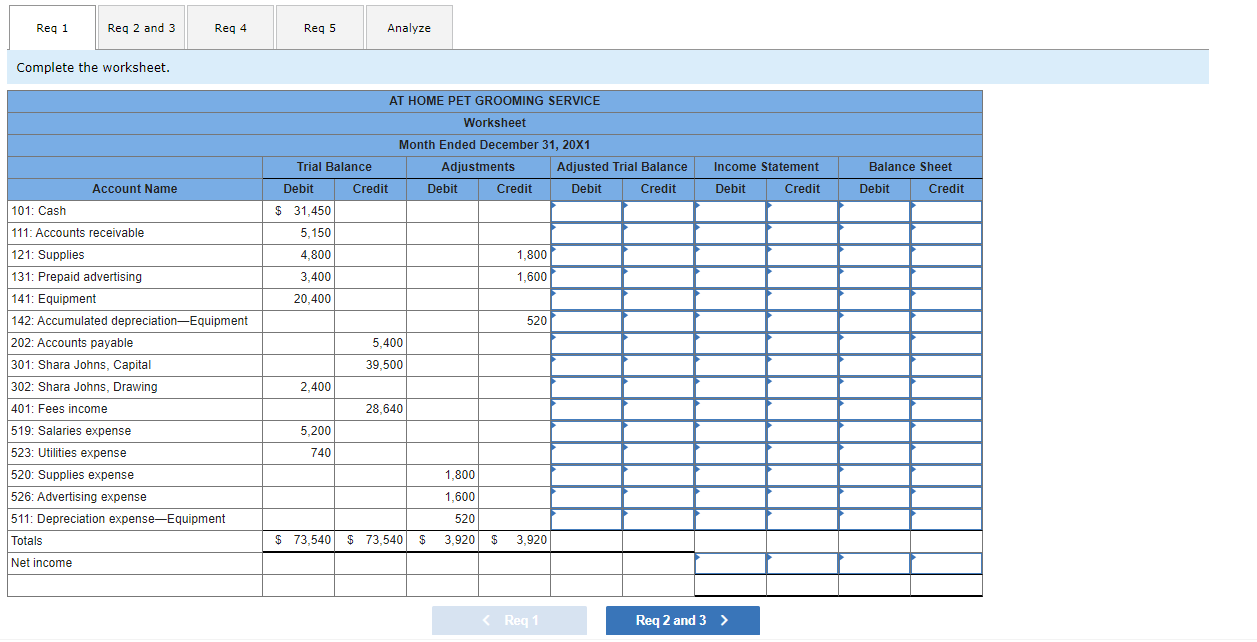Click the Income Statement debit cell for Salaries expense

(730, 430)
